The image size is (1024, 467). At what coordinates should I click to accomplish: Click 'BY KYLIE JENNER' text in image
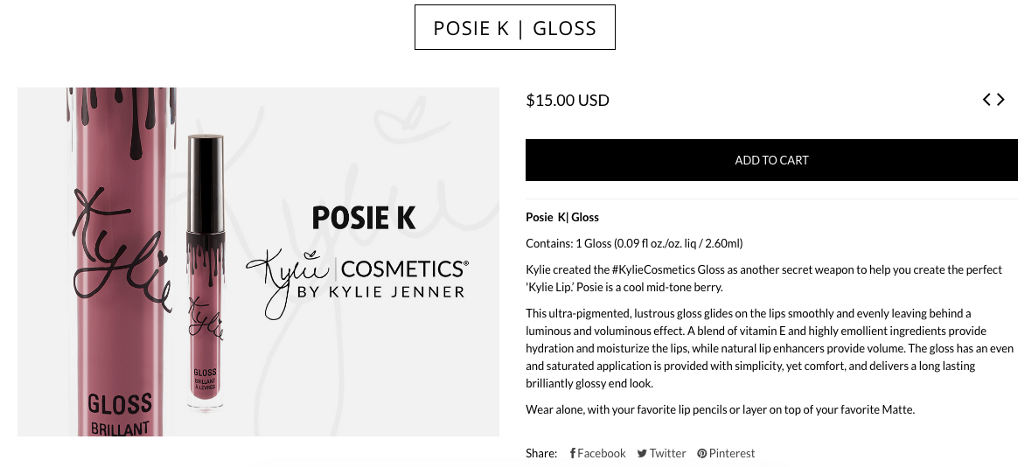(381, 291)
